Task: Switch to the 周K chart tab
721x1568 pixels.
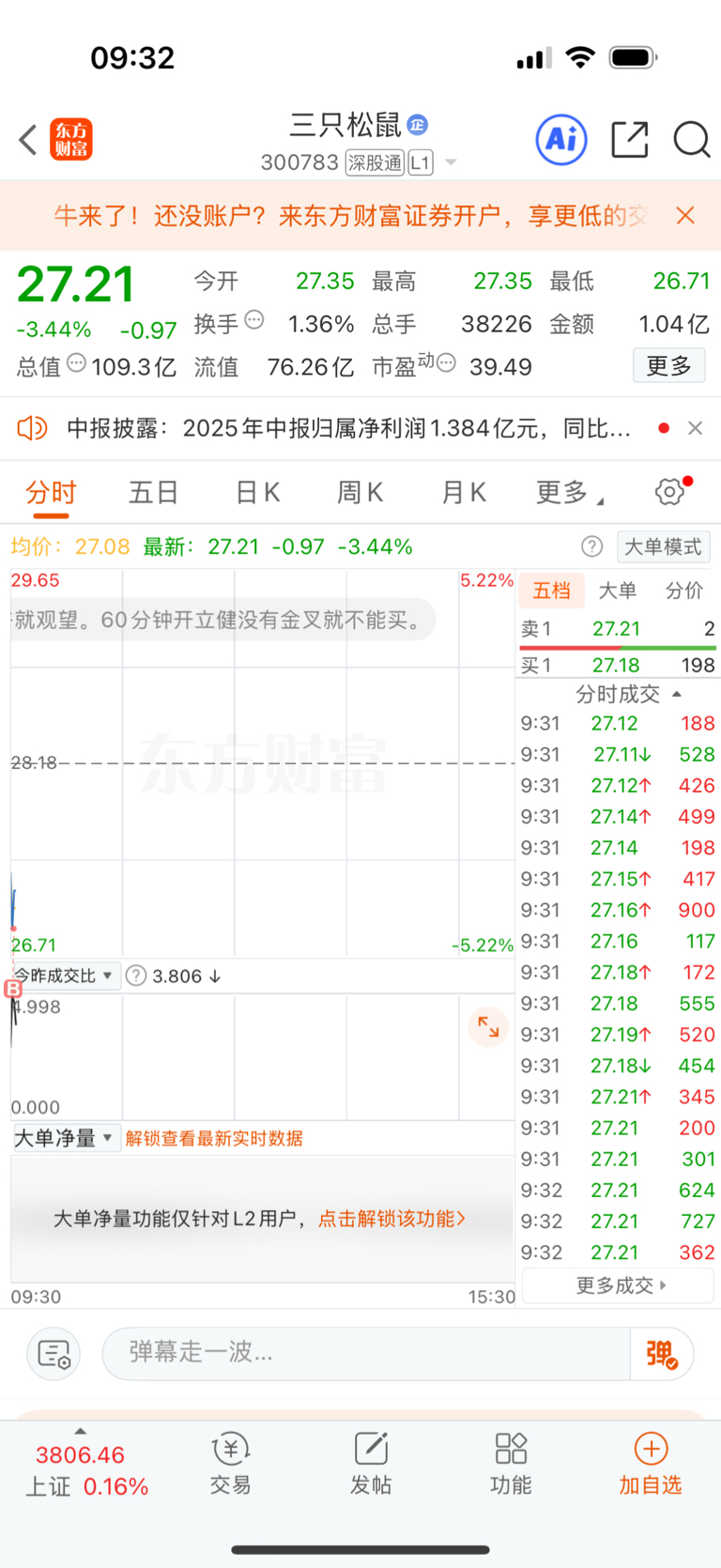Action: tap(360, 492)
